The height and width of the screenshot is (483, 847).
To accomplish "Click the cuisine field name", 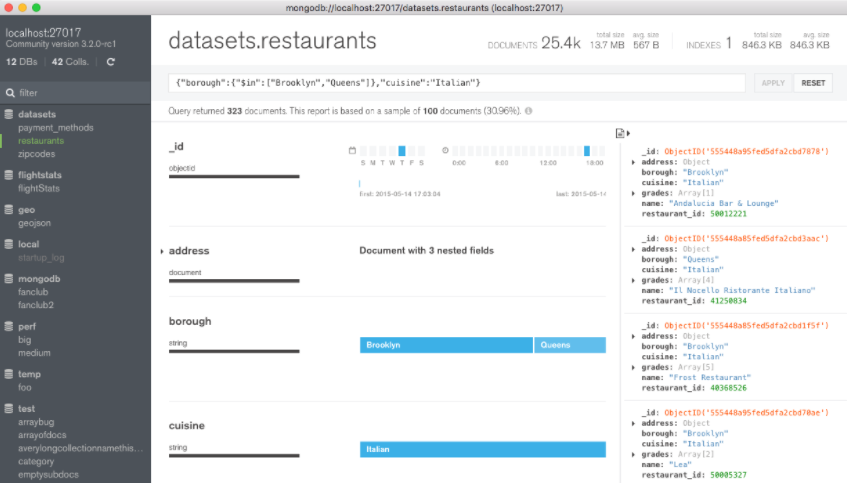I will click(187, 425).
